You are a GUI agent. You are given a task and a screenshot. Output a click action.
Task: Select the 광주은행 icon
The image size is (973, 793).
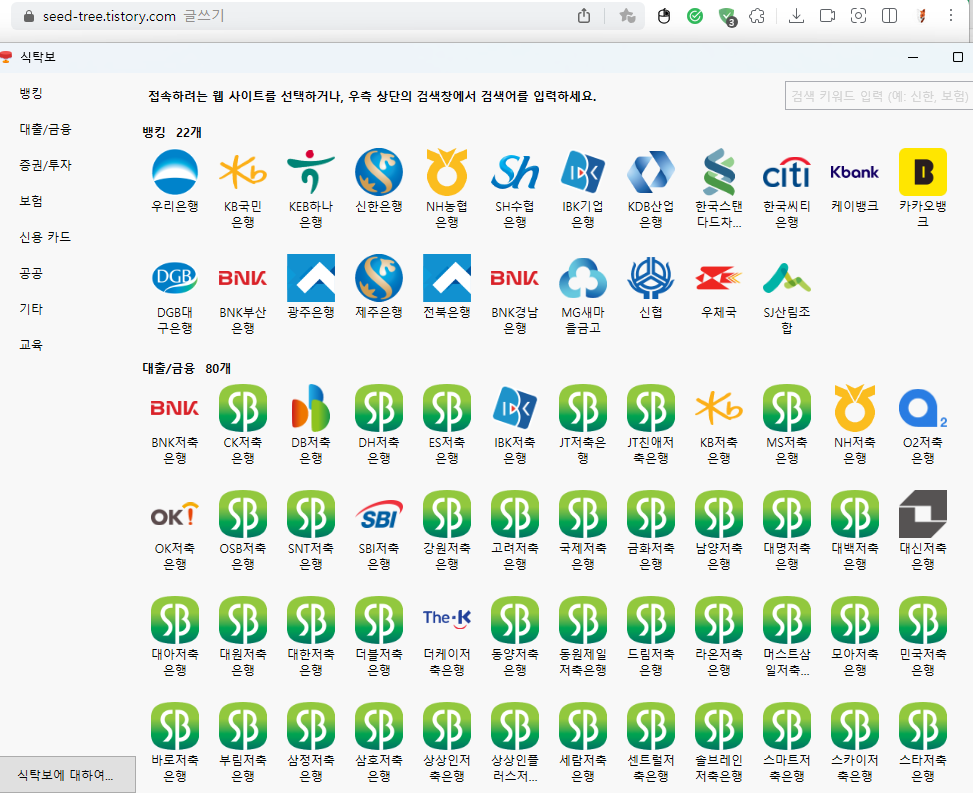pyautogui.click(x=311, y=278)
